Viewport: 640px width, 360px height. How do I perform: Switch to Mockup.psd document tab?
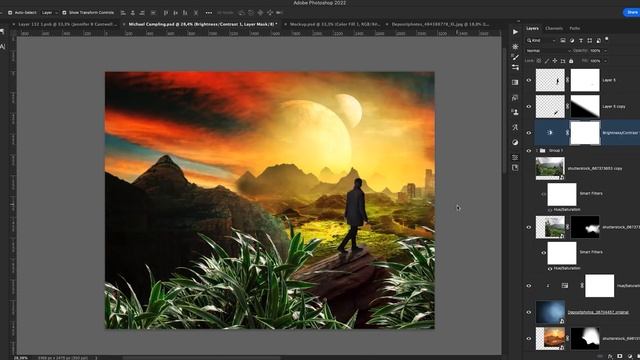[x=335, y=24]
